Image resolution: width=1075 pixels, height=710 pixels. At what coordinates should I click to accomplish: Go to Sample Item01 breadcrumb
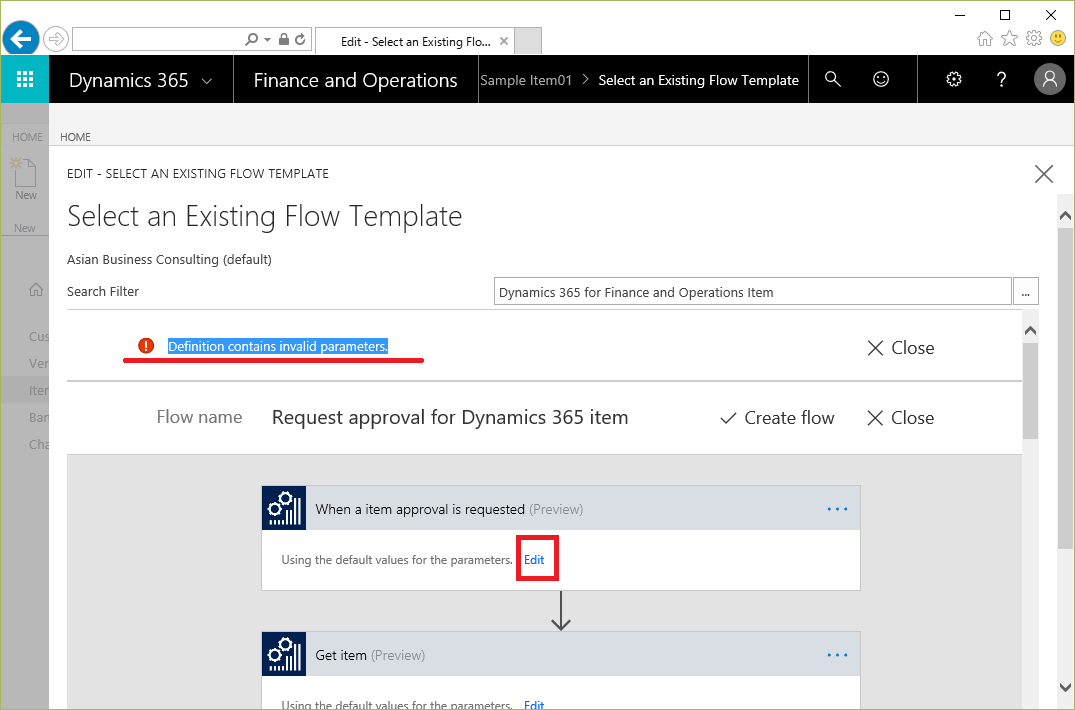(x=526, y=80)
